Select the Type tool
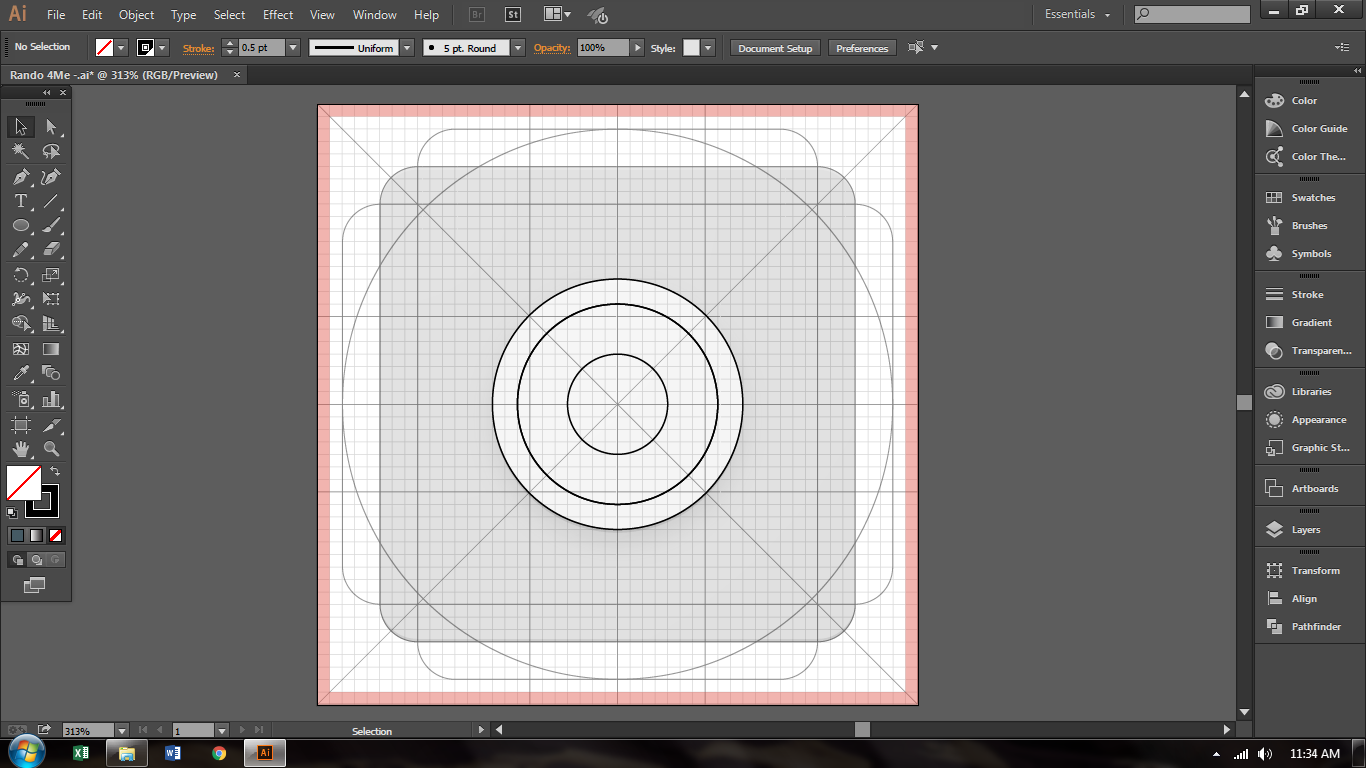 tap(21, 201)
